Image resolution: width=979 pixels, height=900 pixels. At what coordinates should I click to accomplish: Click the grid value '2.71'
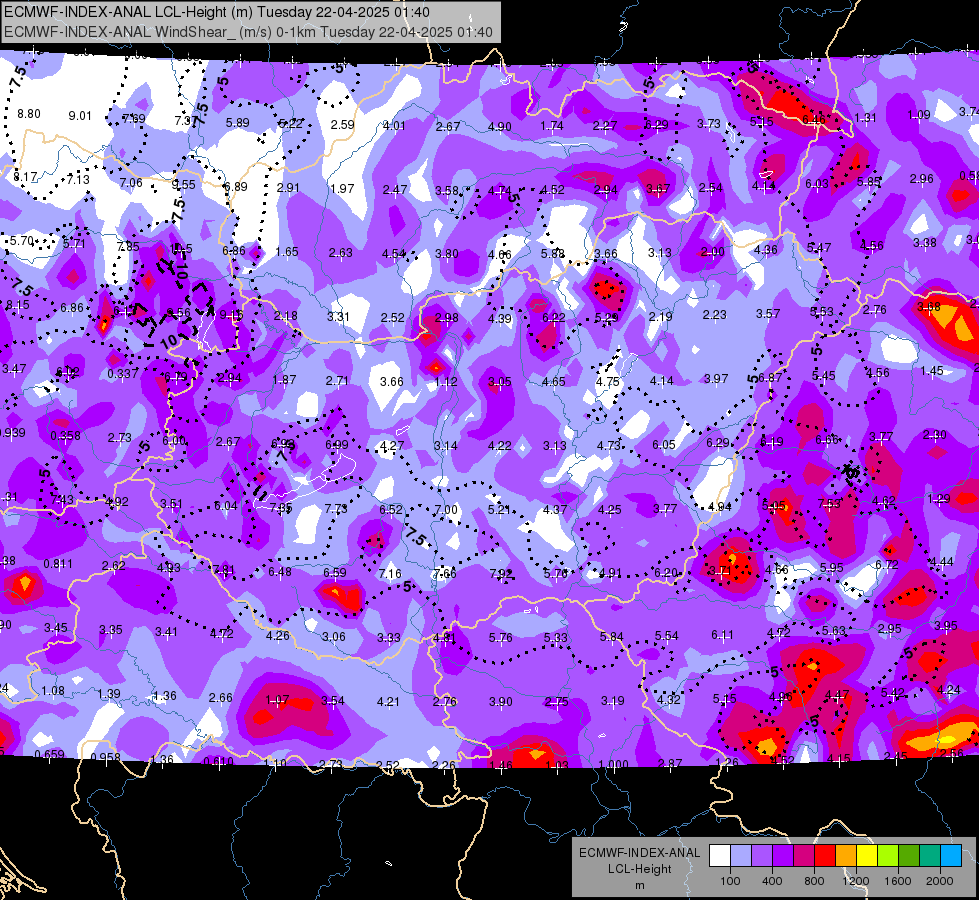pyautogui.click(x=337, y=380)
